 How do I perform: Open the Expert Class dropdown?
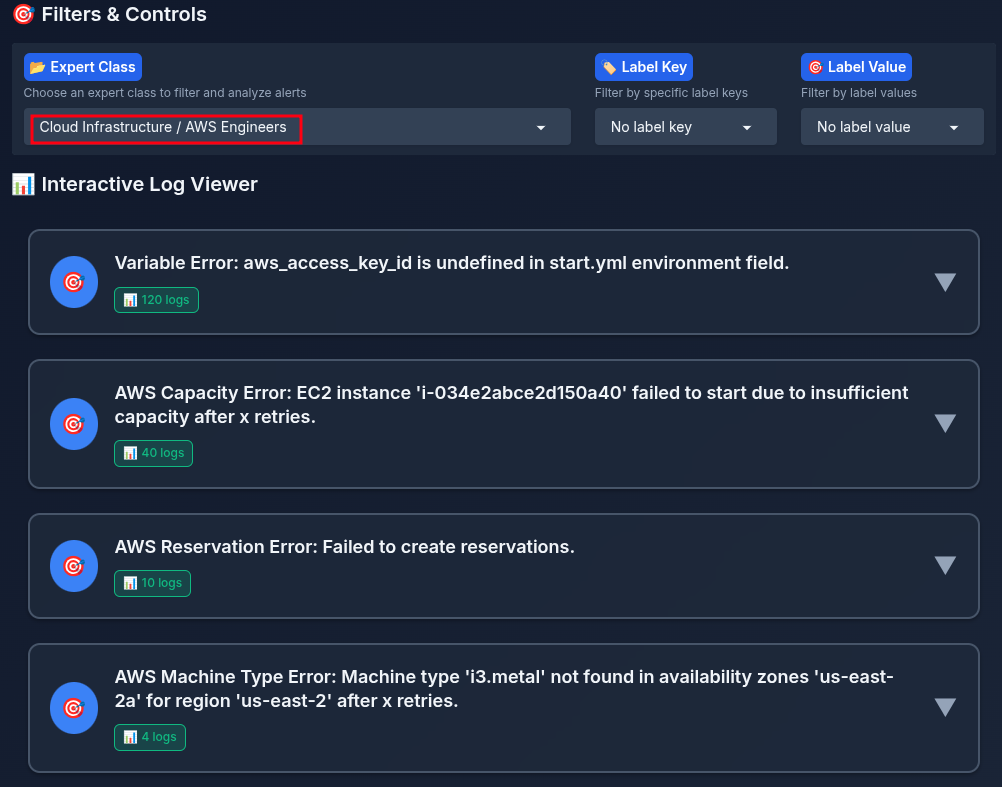coord(297,127)
